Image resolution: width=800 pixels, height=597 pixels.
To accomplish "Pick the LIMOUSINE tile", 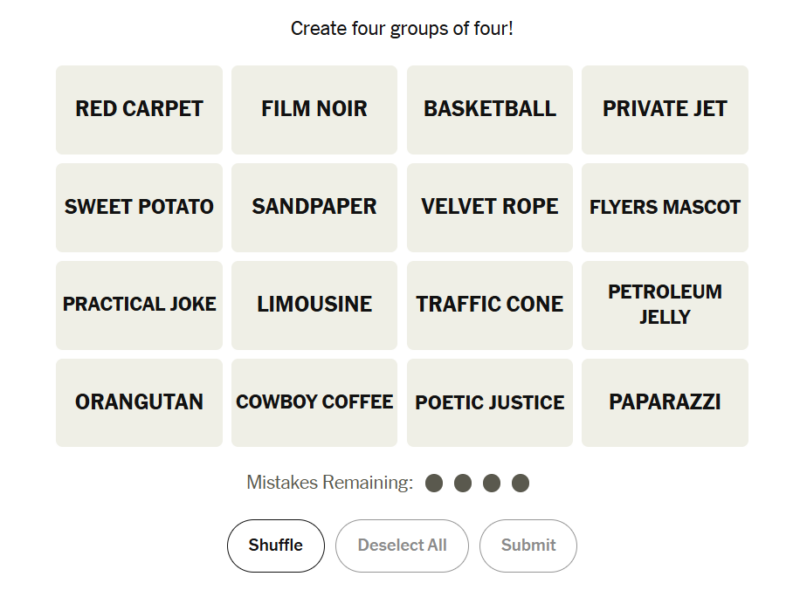I will click(x=314, y=305).
